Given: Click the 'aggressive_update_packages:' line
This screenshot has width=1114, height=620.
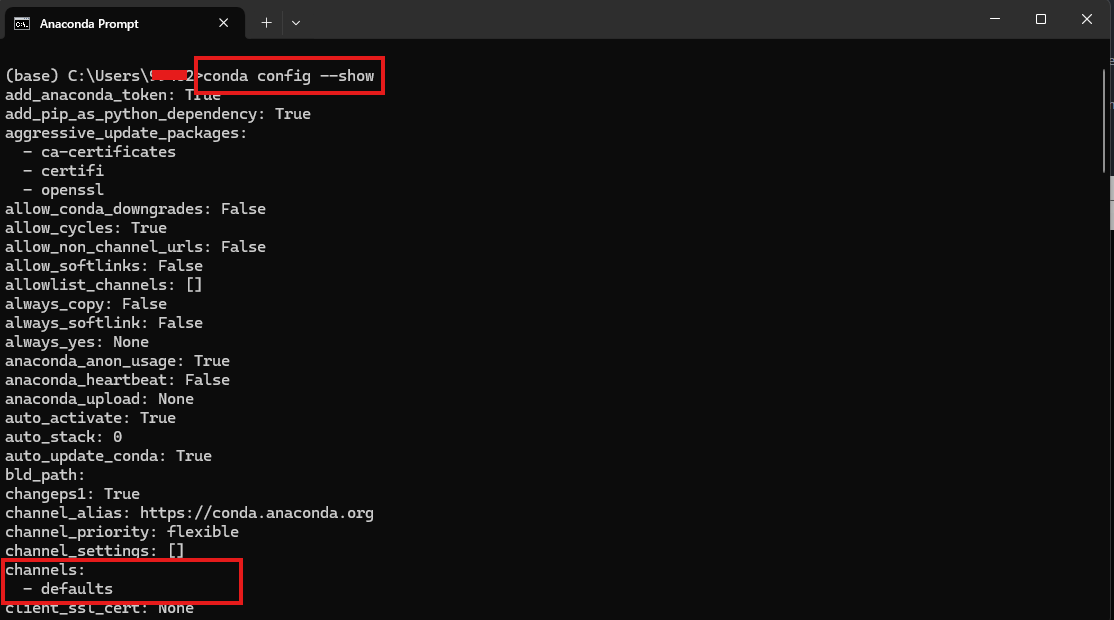Looking at the screenshot, I should [x=126, y=133].
